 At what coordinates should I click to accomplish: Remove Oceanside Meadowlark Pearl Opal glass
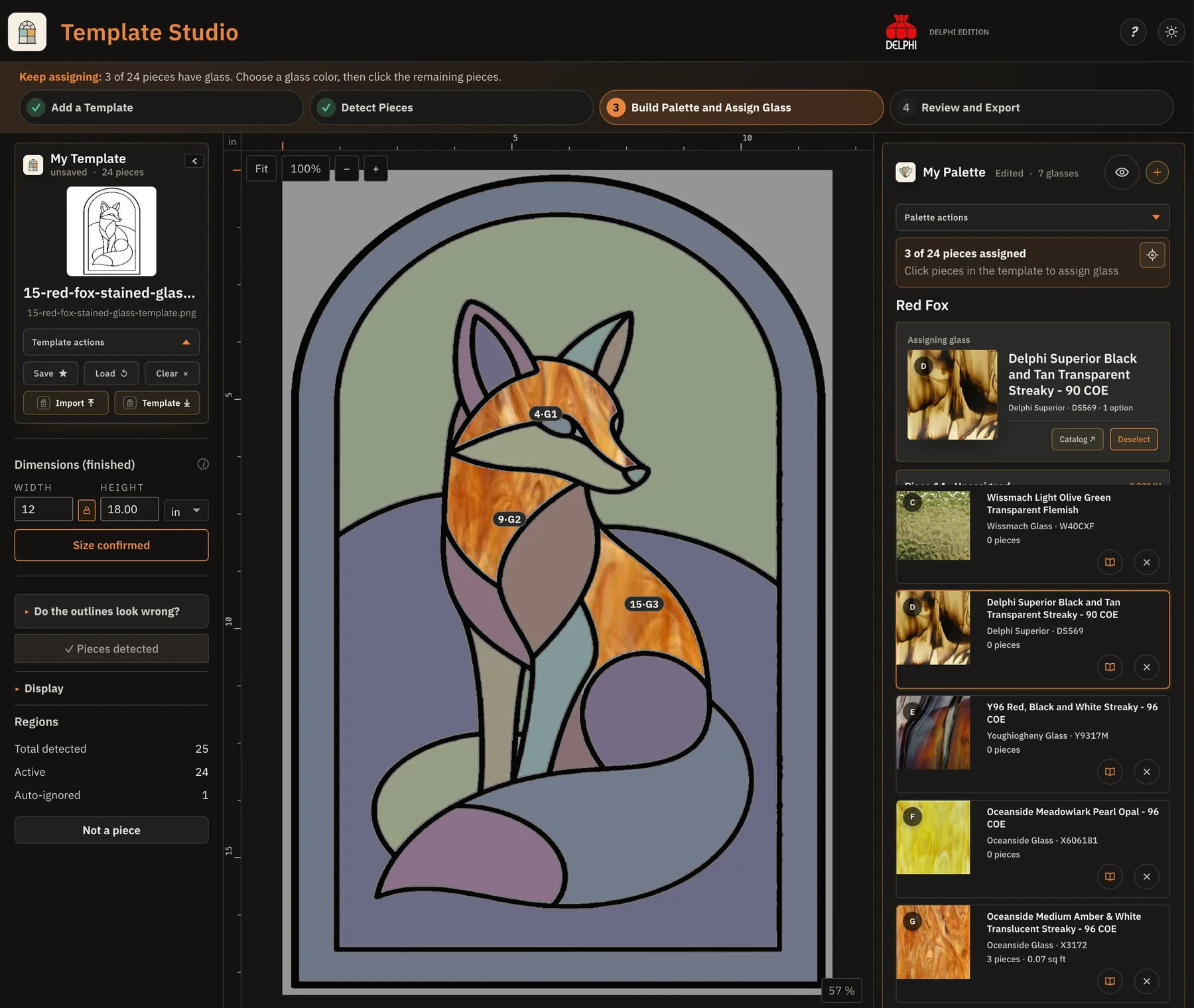tap(1146, 877)
